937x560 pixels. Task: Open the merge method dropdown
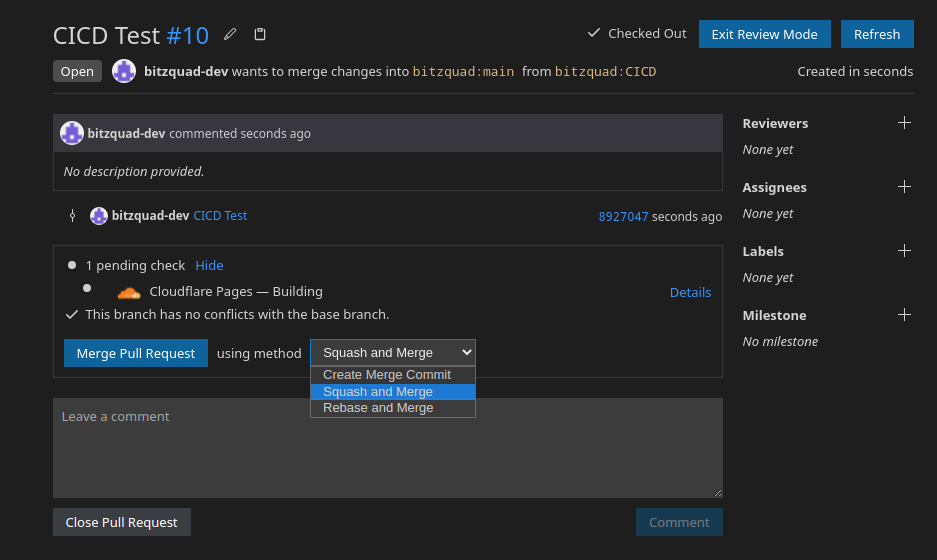pos(393,353)
